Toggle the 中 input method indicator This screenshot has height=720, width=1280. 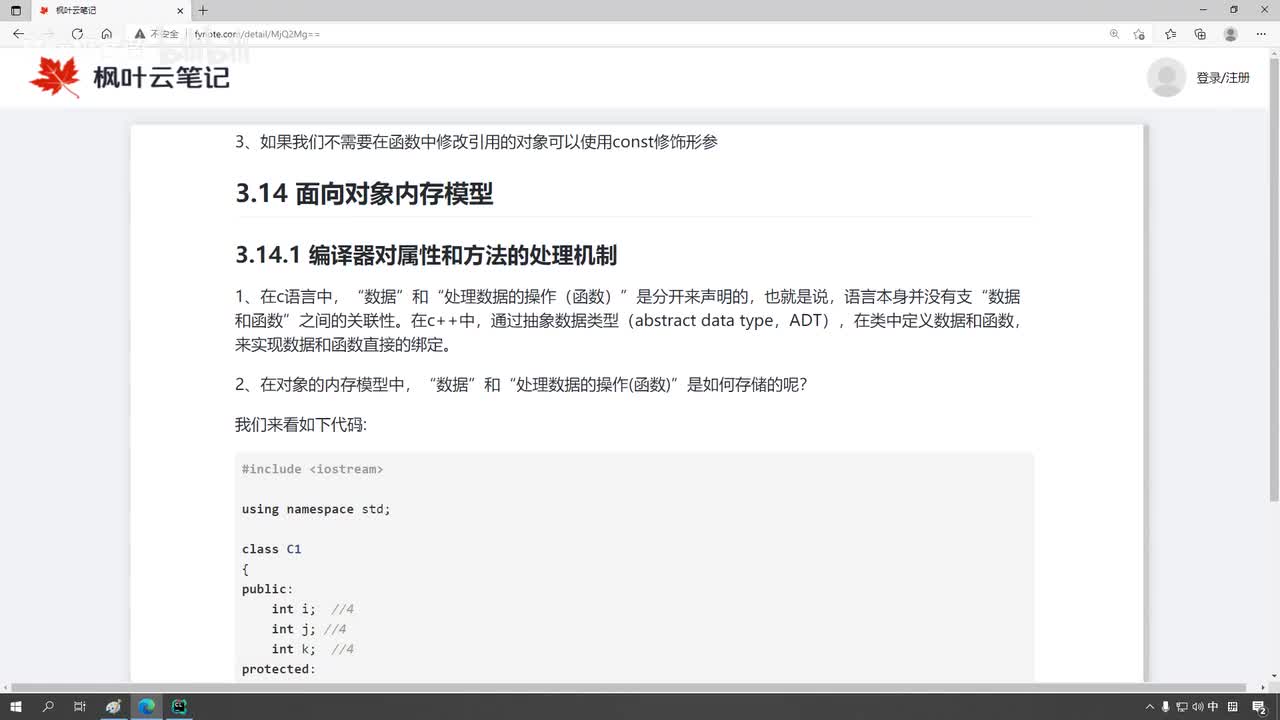pos(1213,707)
